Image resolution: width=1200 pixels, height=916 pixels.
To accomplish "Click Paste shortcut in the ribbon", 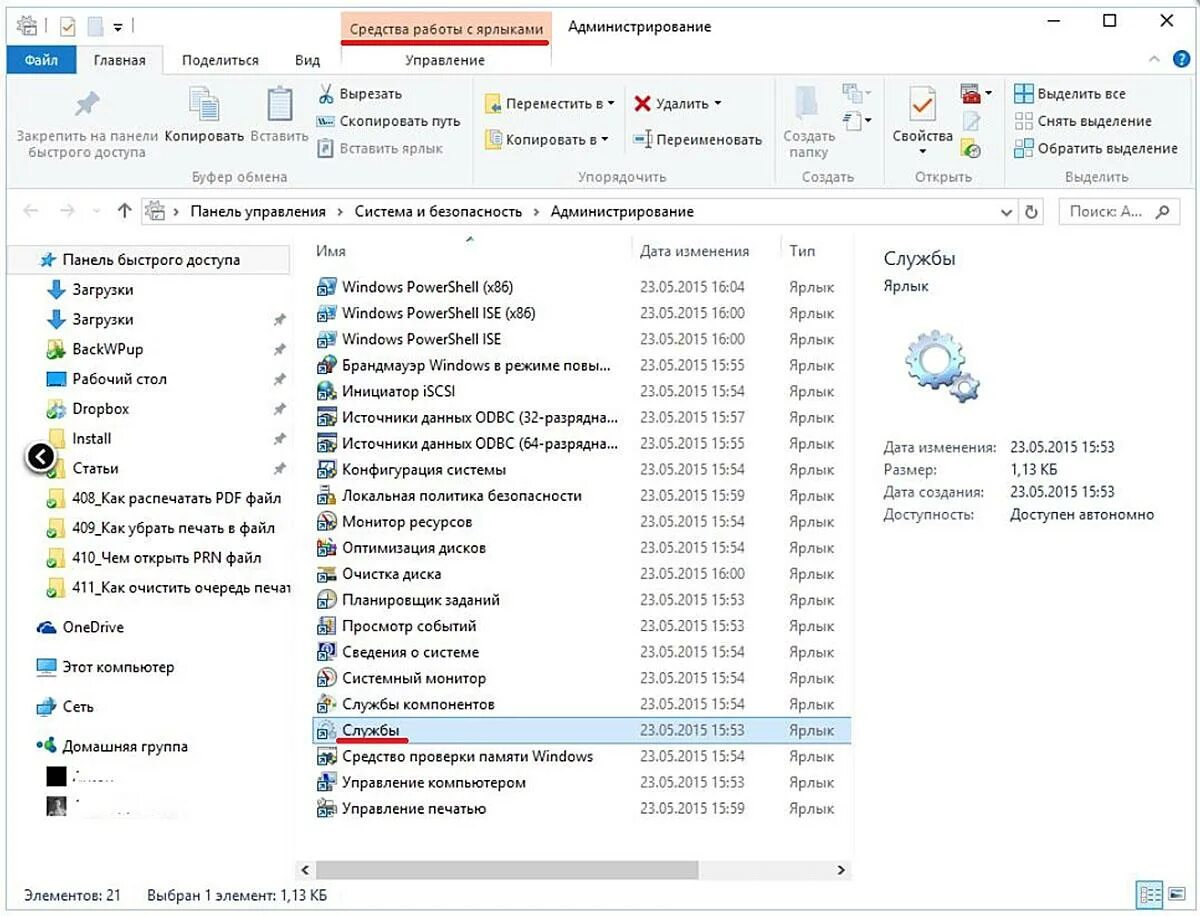I will click(380, 148).
